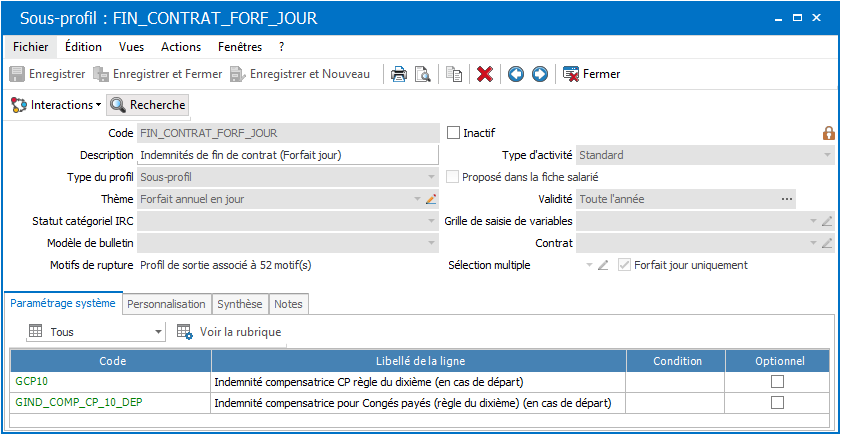Open the Actions menu
Screen dimensions: 841x435
(181, 47)
